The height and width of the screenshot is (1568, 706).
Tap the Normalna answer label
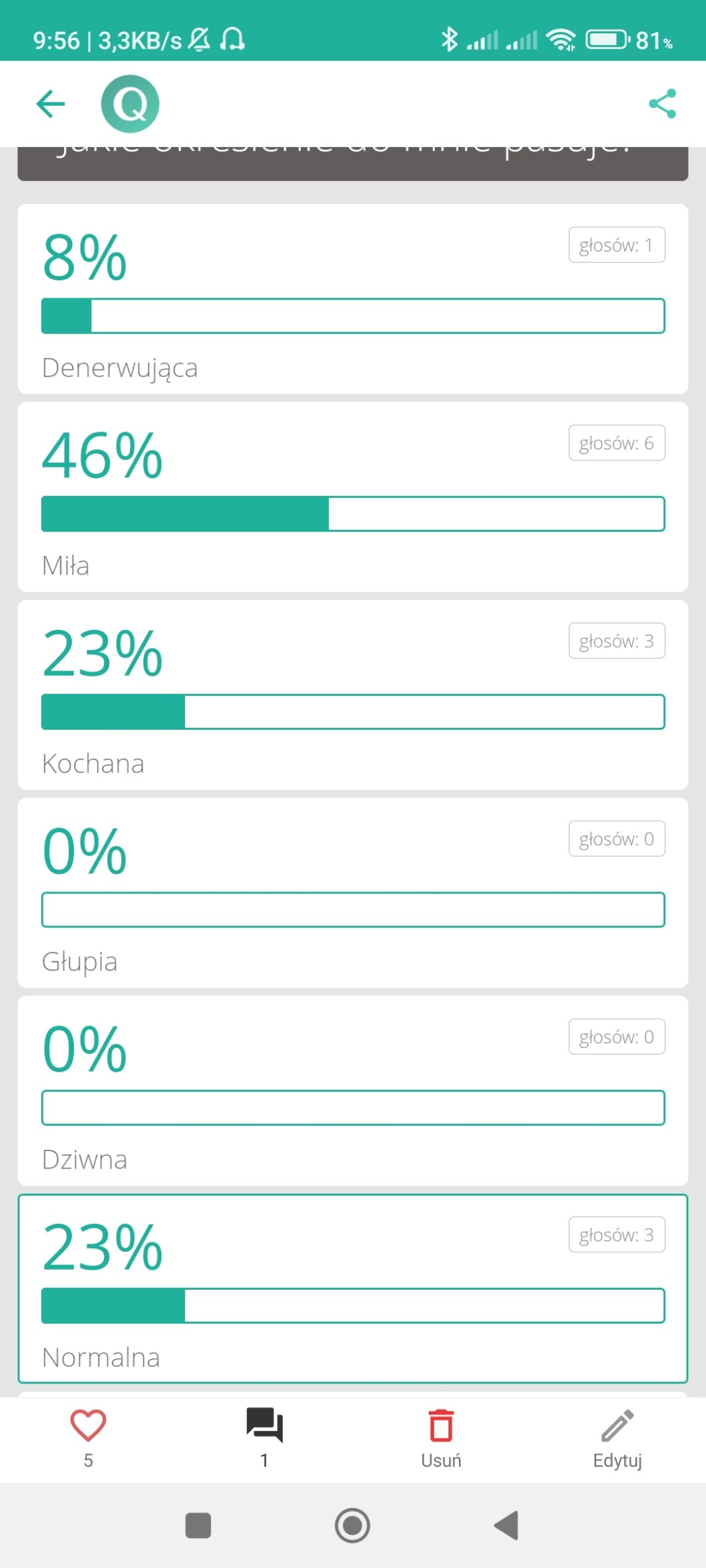(101, 1358)
